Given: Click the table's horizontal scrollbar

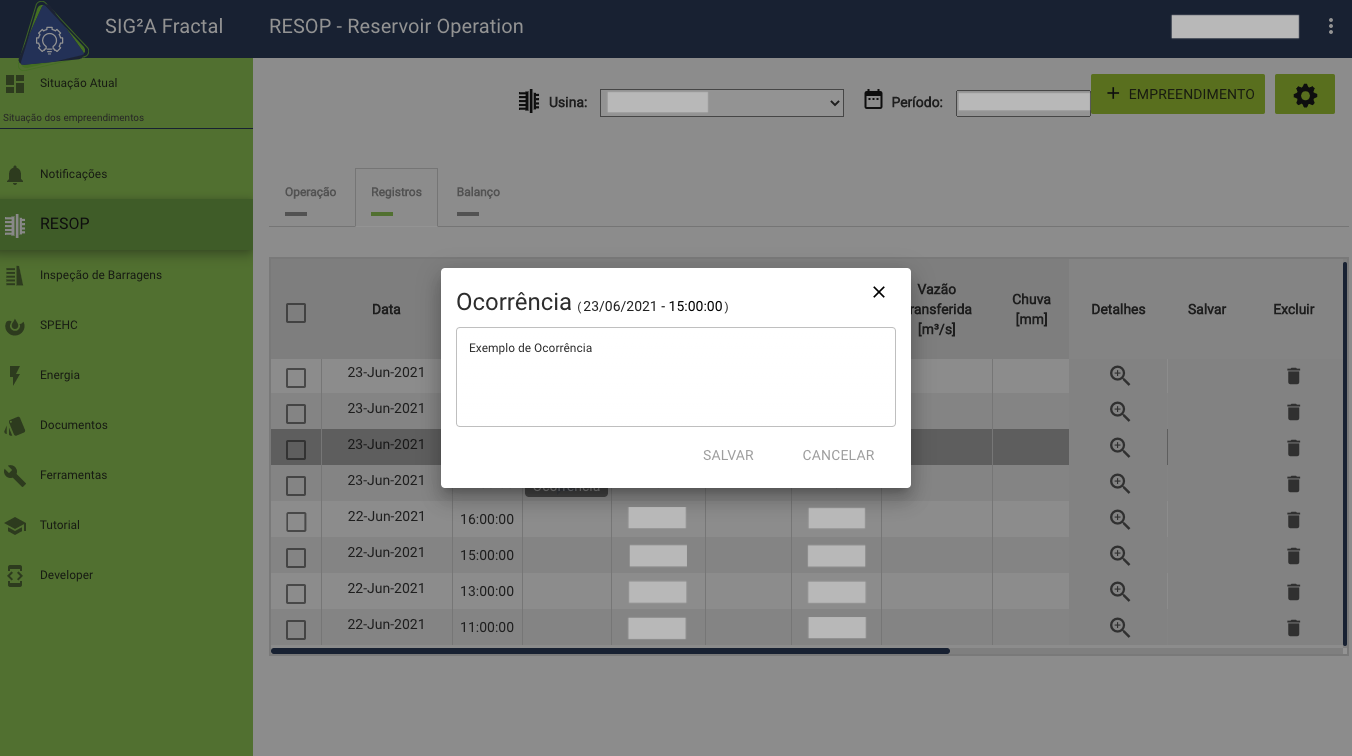Looking at the screenshot, I should click(x=610, y=651).
